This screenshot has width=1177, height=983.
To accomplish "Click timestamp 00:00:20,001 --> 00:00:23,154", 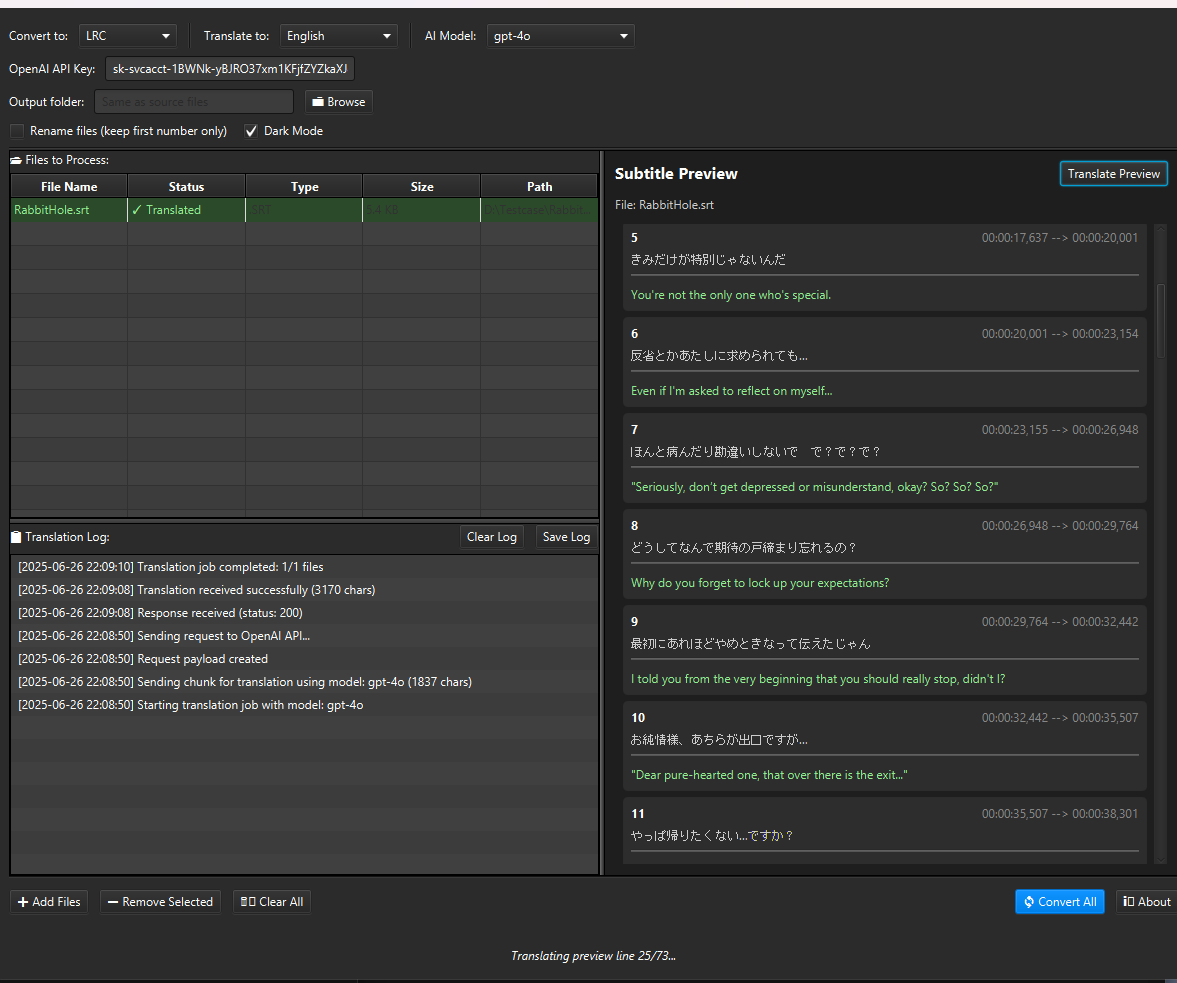I will [x=1059, y=334].
